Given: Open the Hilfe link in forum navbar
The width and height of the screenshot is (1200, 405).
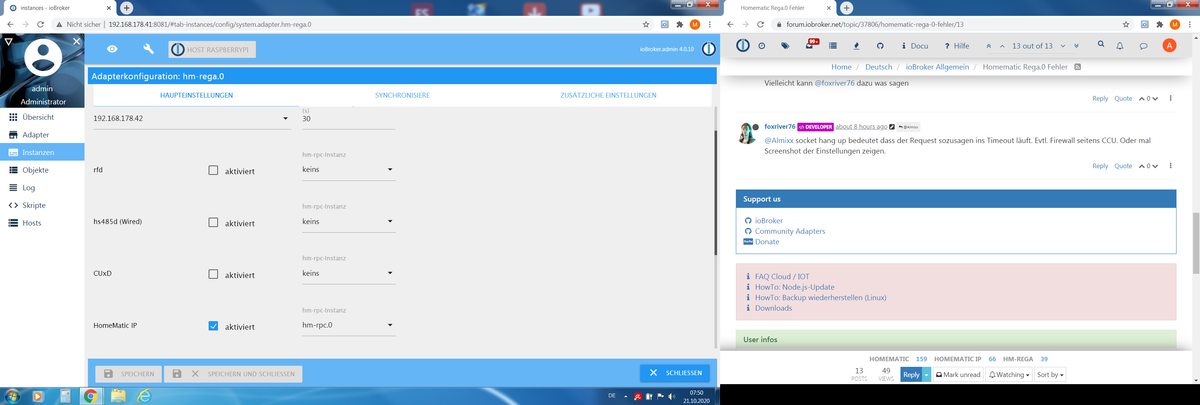Looking at the screenshot, I should coord(956,45).
